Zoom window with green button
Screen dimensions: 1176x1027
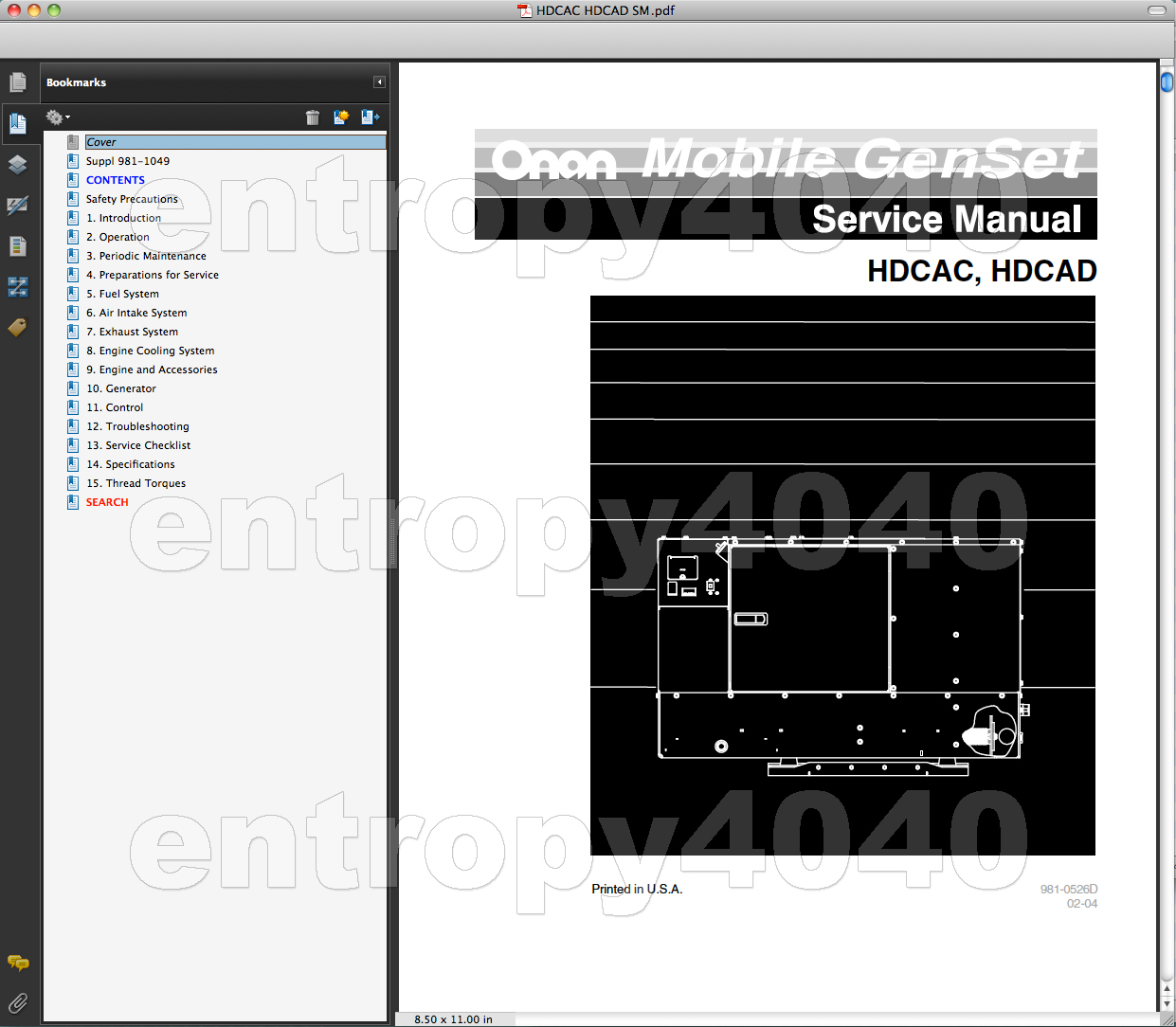[x=53, y=10]
